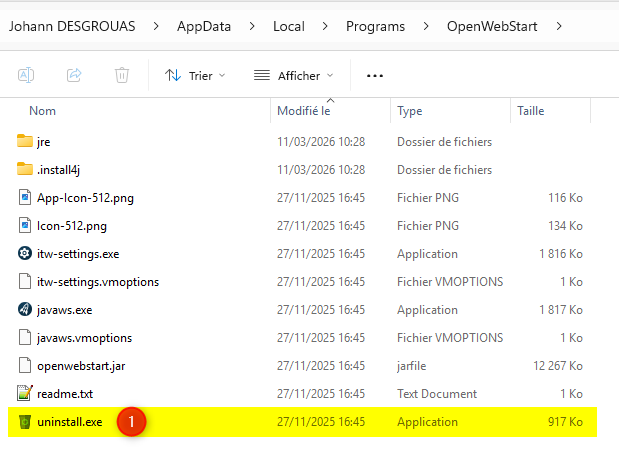Click the rename icon in toolbar
Image resolution: width=619 pixels, height=468 pixels.
[26, 75]
